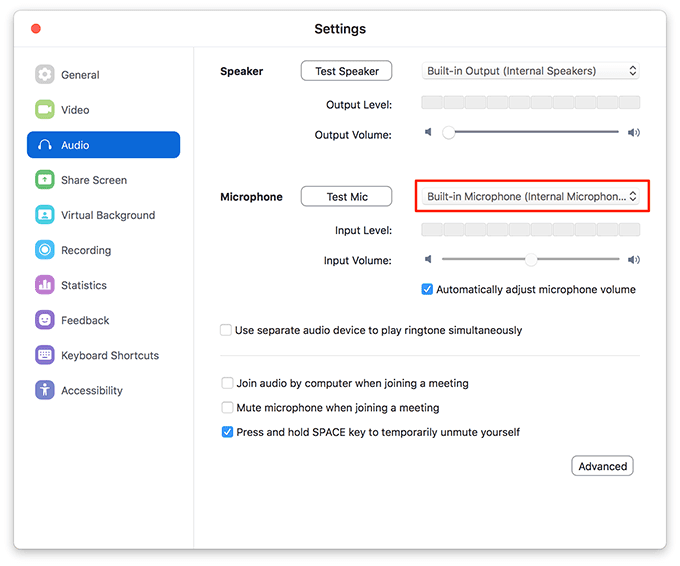This screenshot has width=680, height=566.
Task: Enable mute microphone when joining a meeting
Action: pos(227,408)
